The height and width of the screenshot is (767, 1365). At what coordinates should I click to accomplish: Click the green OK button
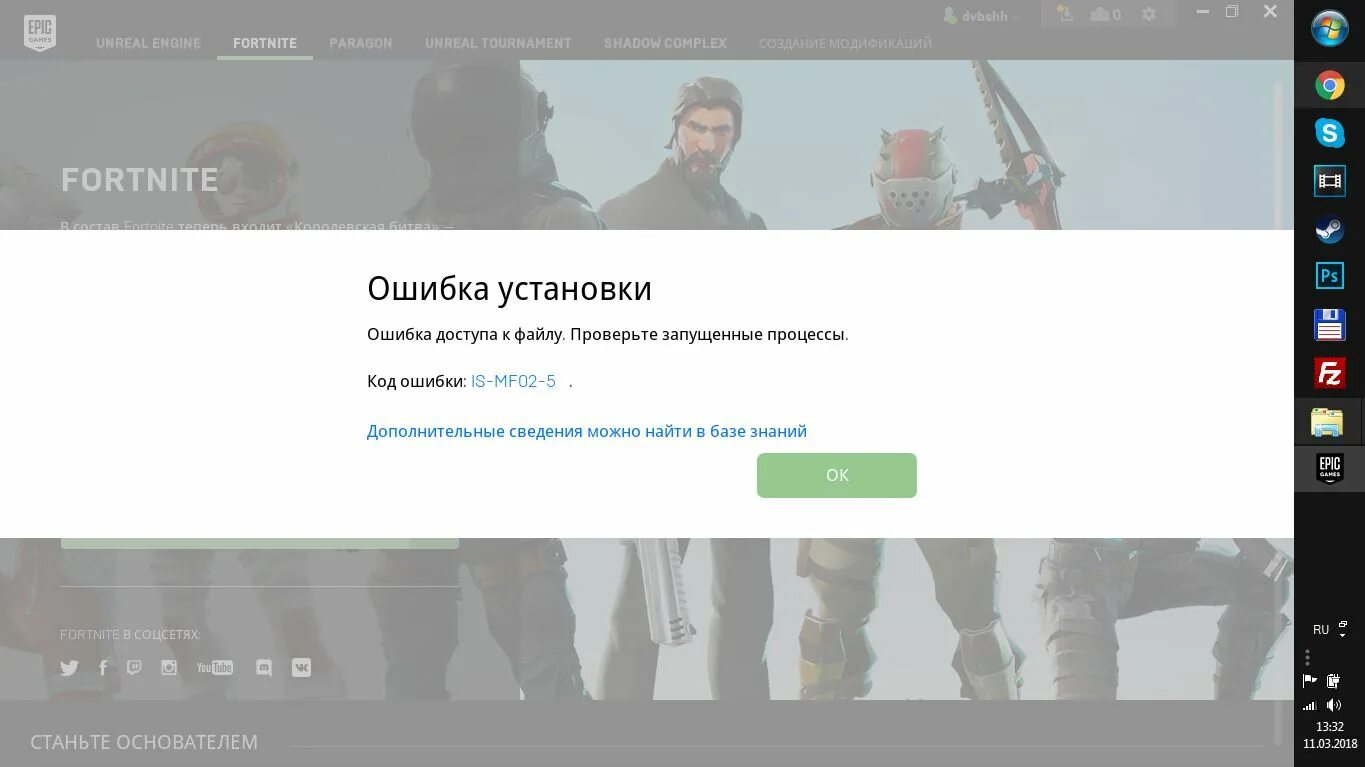click(x=836, y=475)
